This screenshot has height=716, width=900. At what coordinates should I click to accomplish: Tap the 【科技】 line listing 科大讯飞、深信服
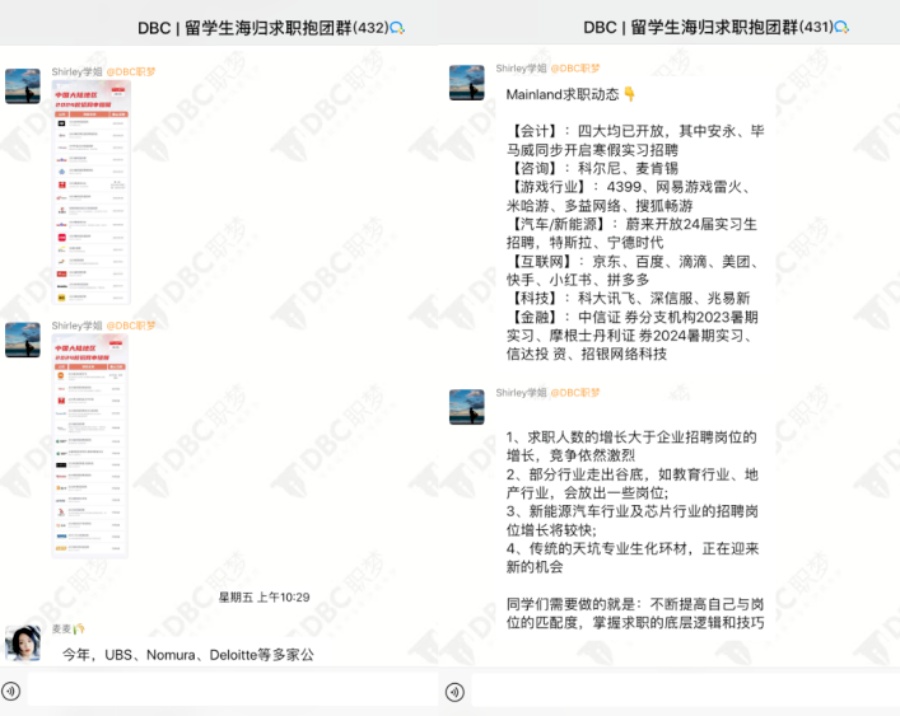[x=629, y=298]
